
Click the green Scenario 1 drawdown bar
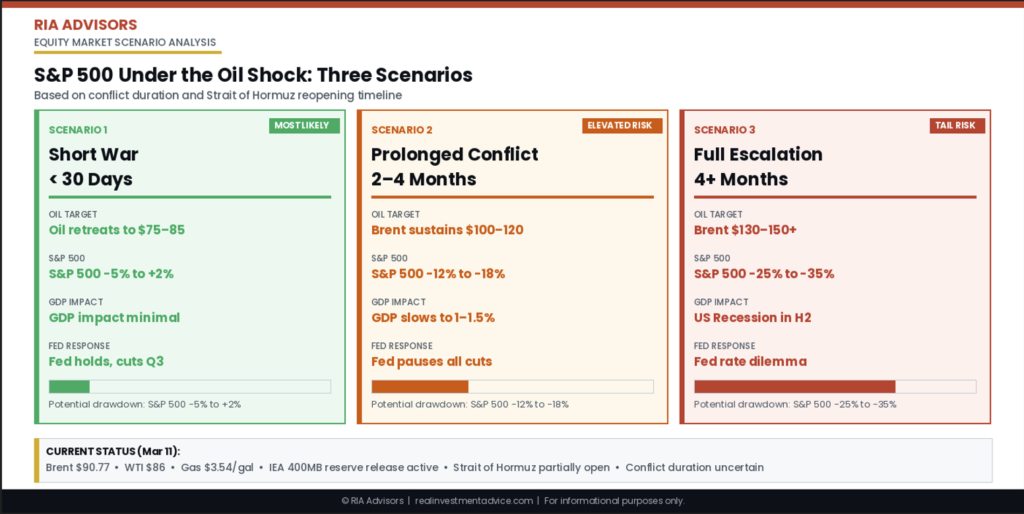[x=70, y=387]
